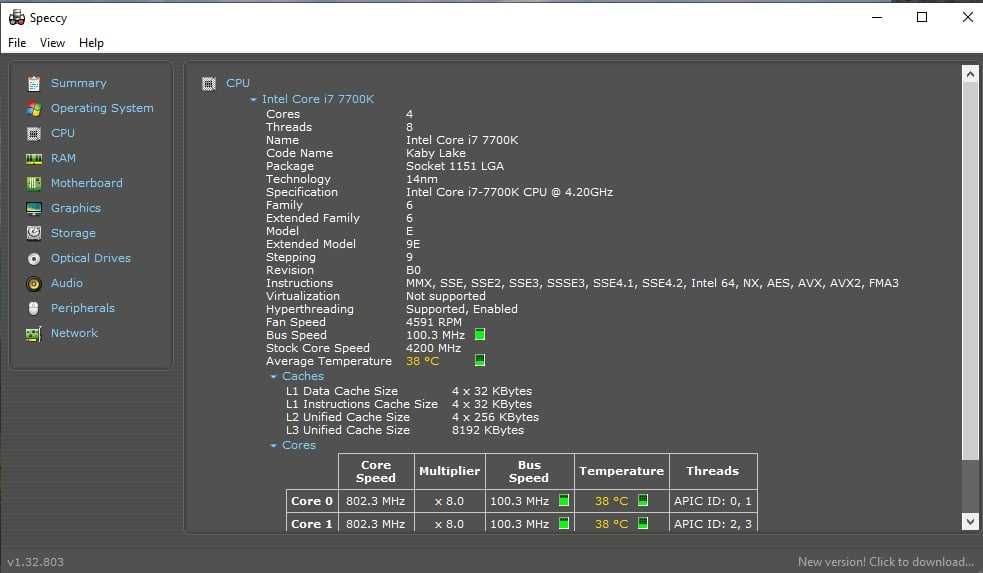This screenshot has height=573, width=983.
Task: Open the Storage section link
Action: point(73,233)
